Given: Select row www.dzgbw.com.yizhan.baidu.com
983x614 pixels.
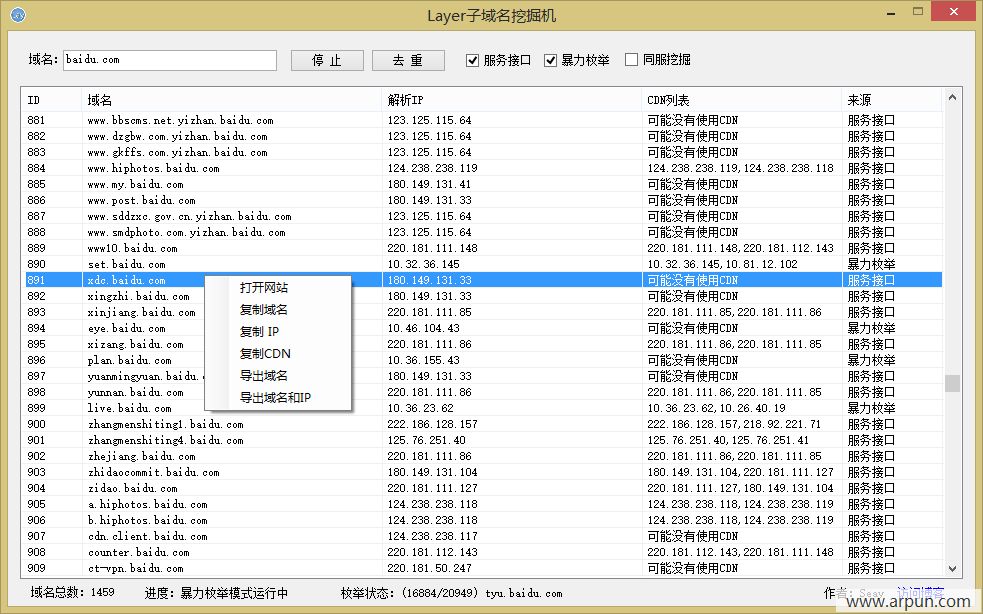Looking at the screenshot, I should 483,136.
